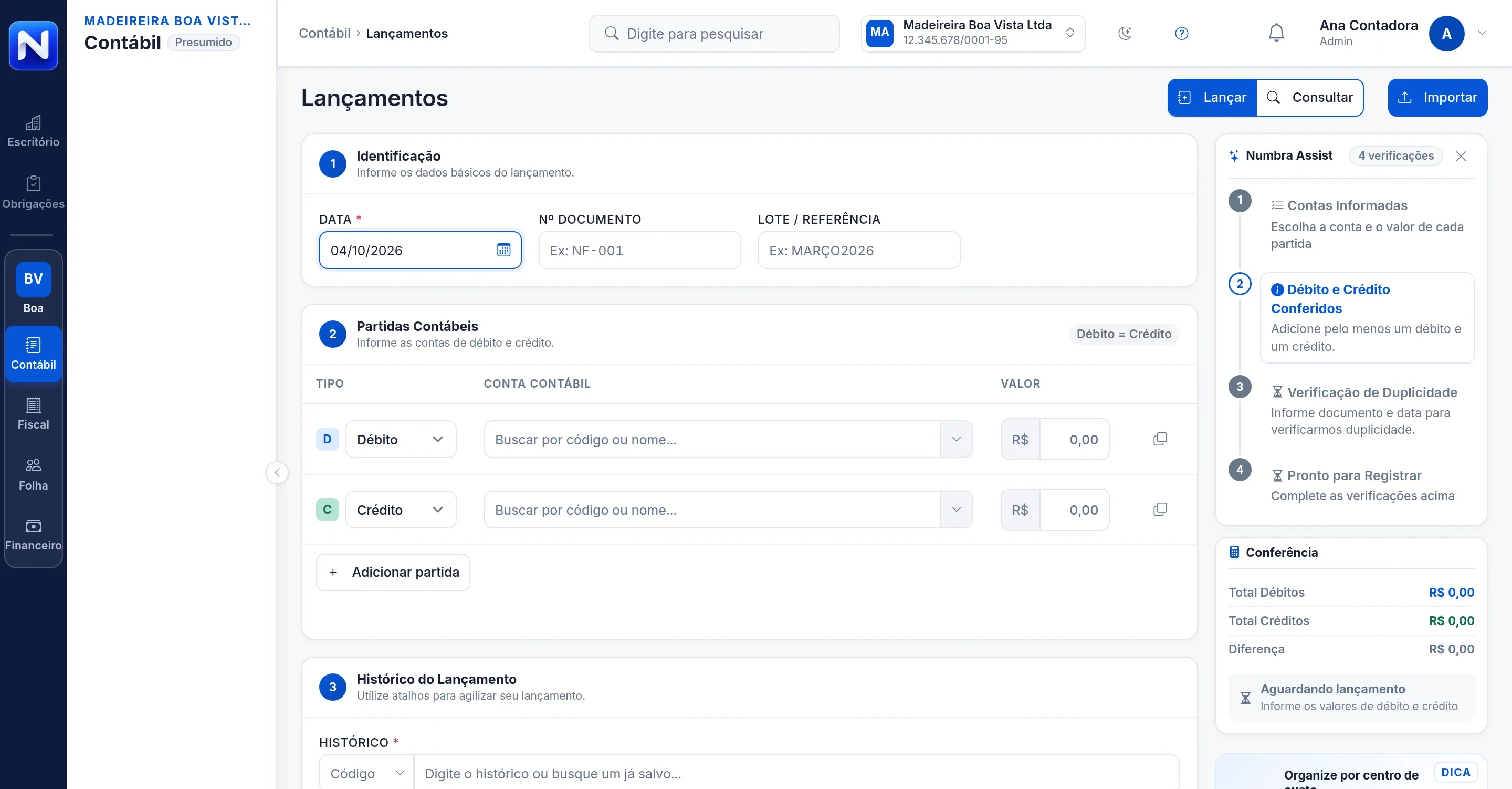
Task: Focus the search field Digite para pesquisar
Action: pyautogui.click(x=714, y=34)
